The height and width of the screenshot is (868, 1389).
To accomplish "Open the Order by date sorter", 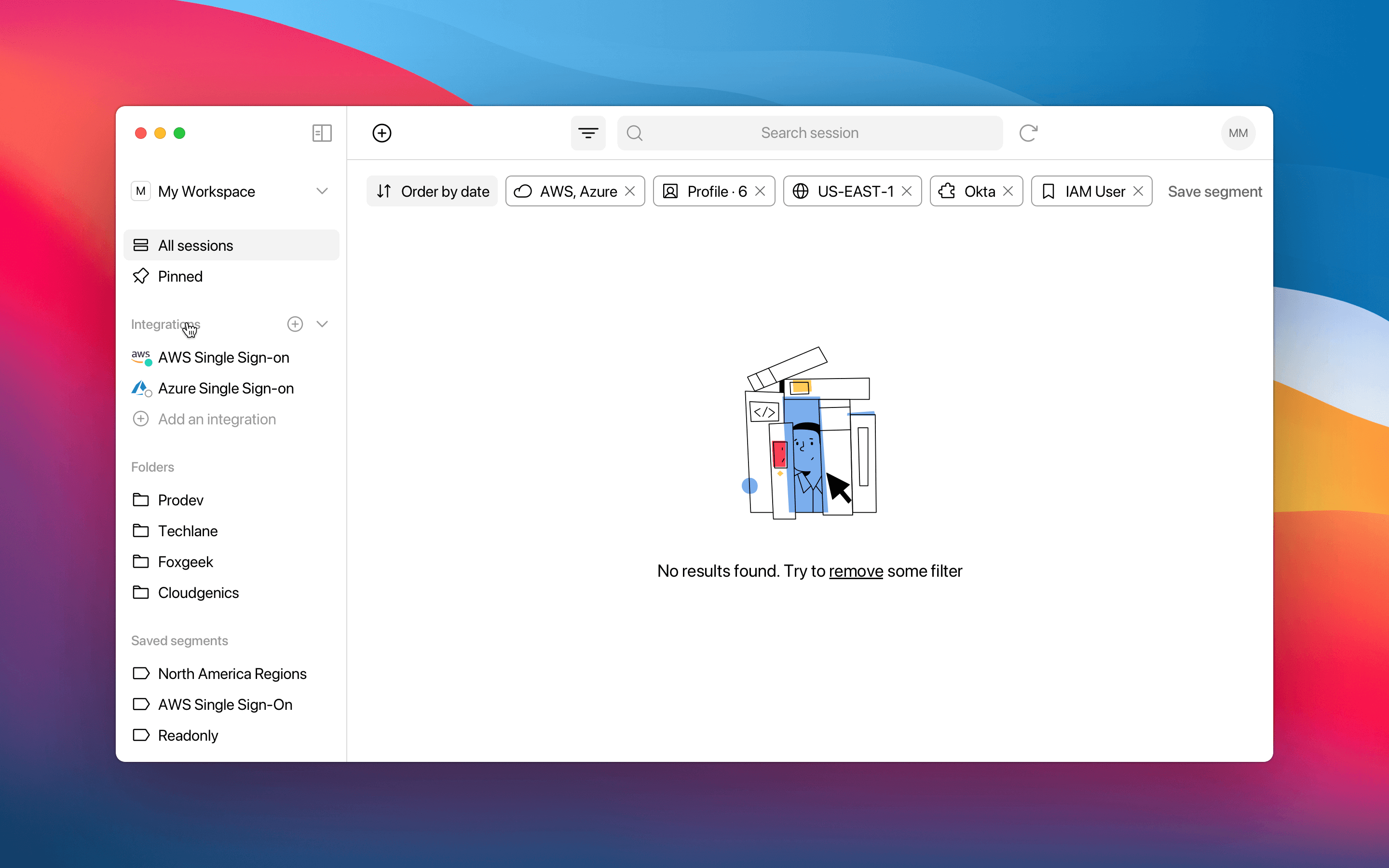I will click(432, 191).
